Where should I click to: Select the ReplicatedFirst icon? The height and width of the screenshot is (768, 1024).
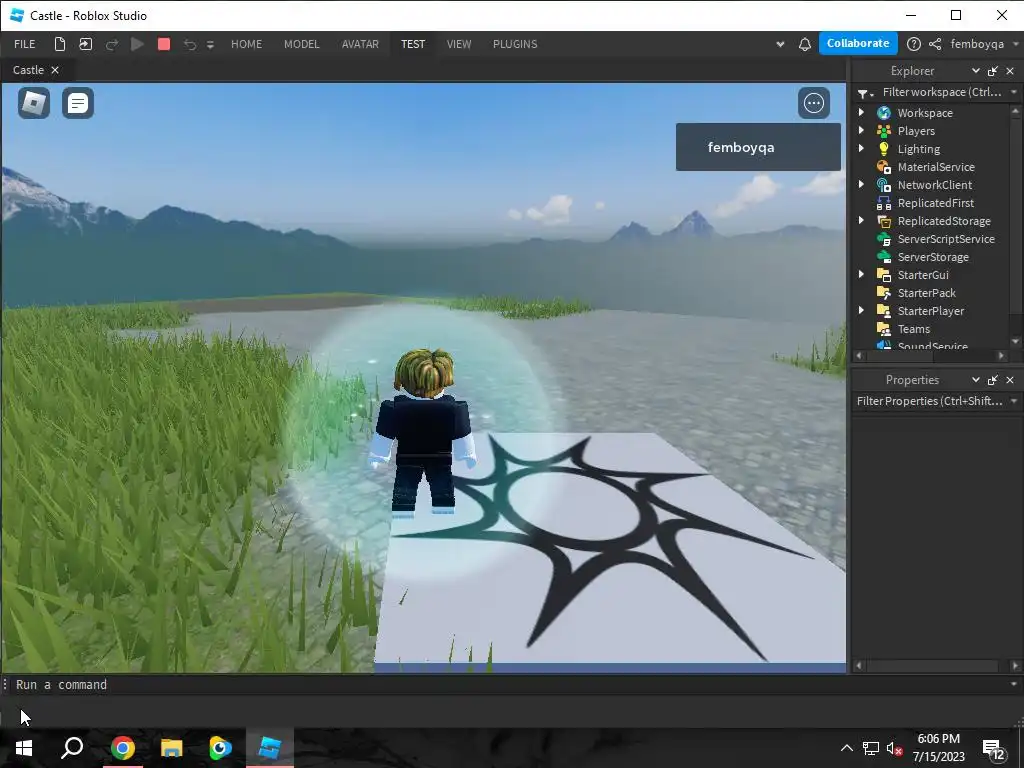click(884, 203)
